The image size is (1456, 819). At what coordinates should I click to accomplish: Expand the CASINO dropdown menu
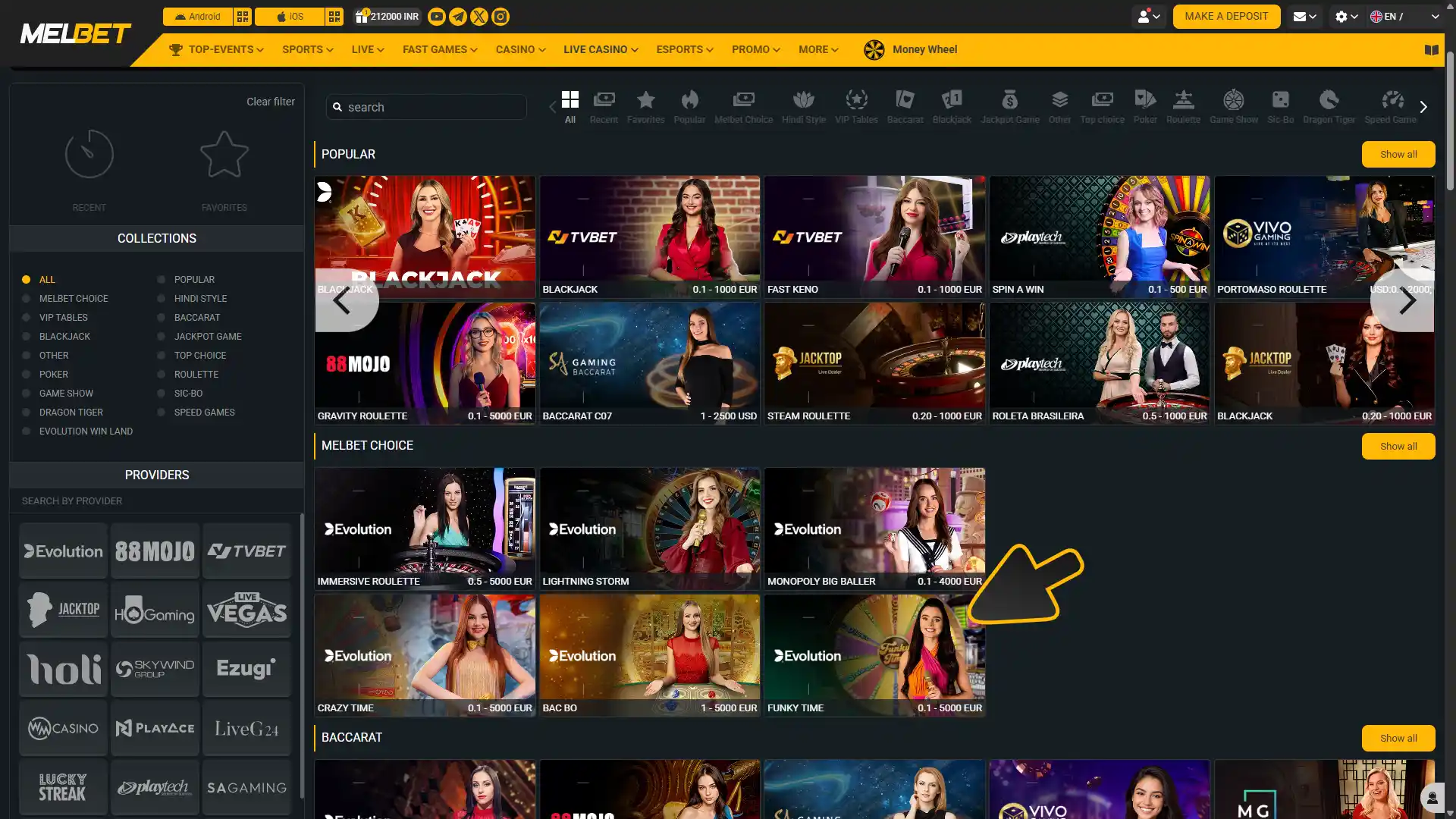(520, 50)
